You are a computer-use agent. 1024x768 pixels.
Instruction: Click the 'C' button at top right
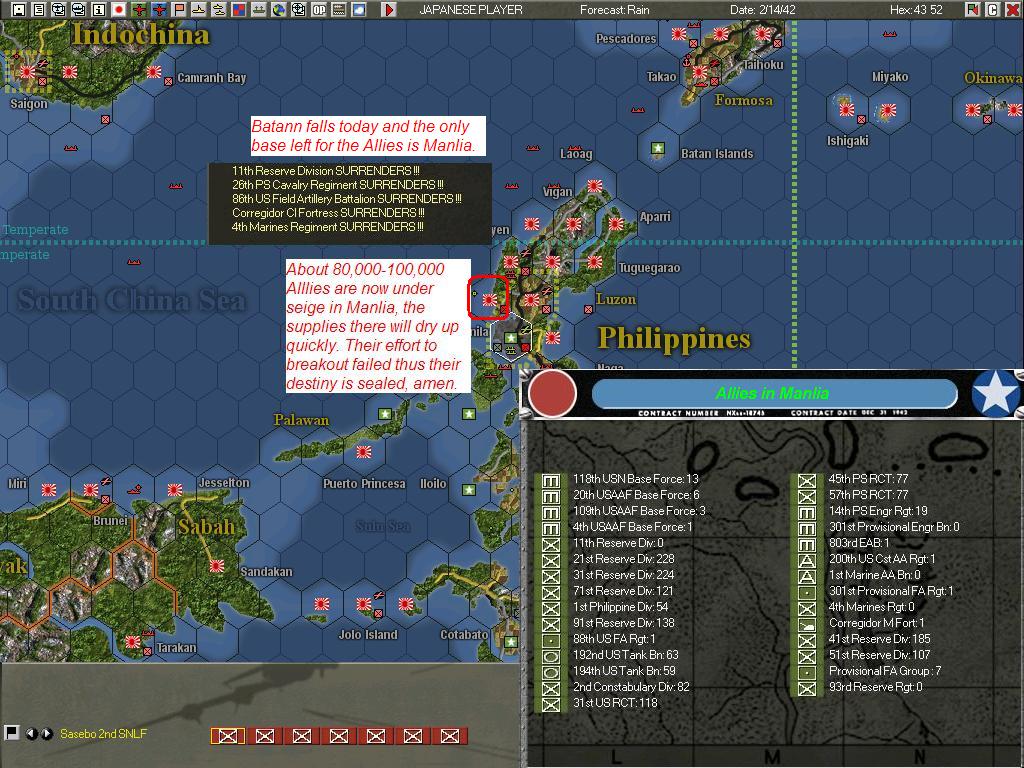[993, 9]
